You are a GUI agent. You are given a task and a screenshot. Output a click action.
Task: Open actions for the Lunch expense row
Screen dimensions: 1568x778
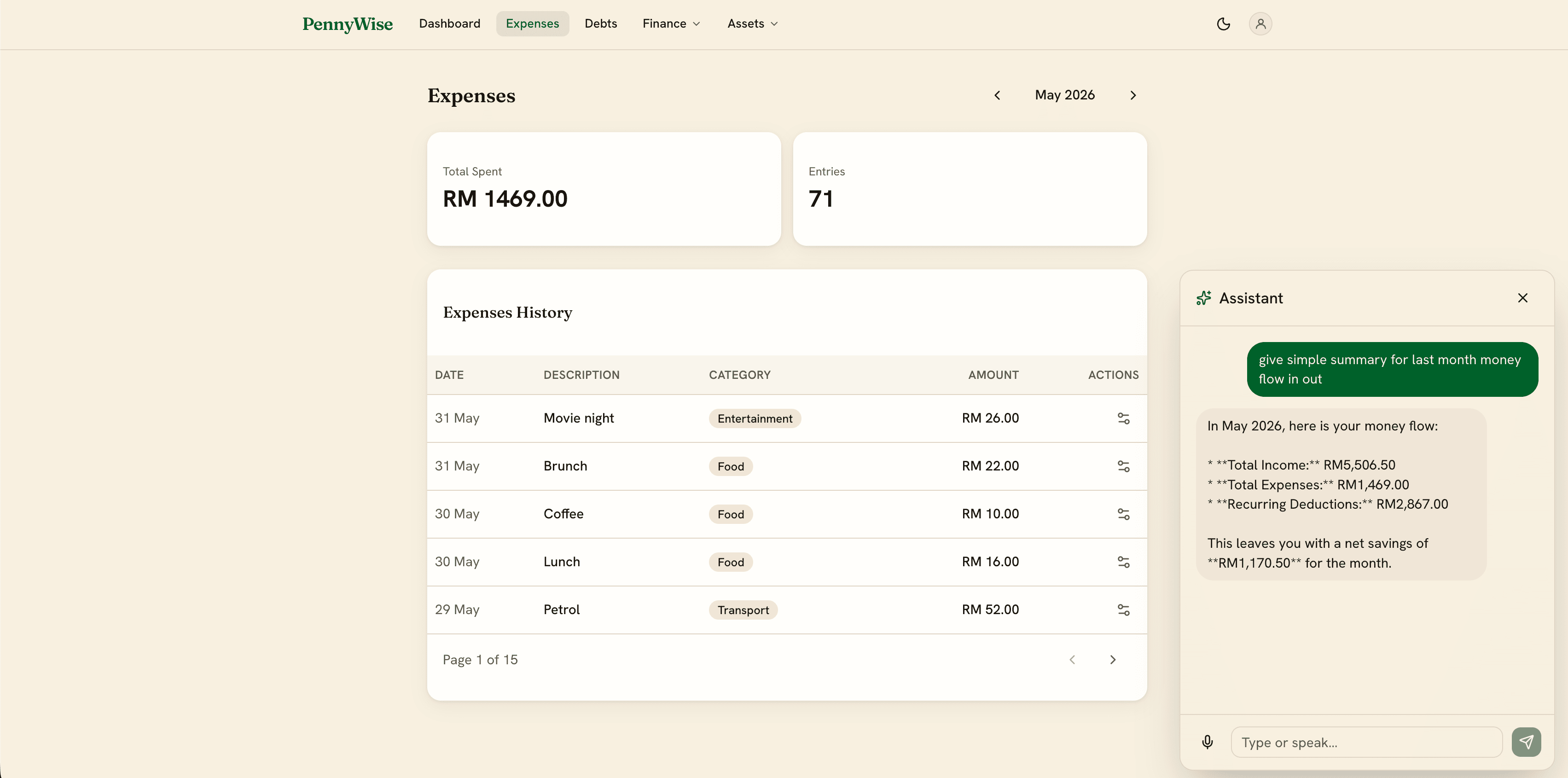point(1123,562)
